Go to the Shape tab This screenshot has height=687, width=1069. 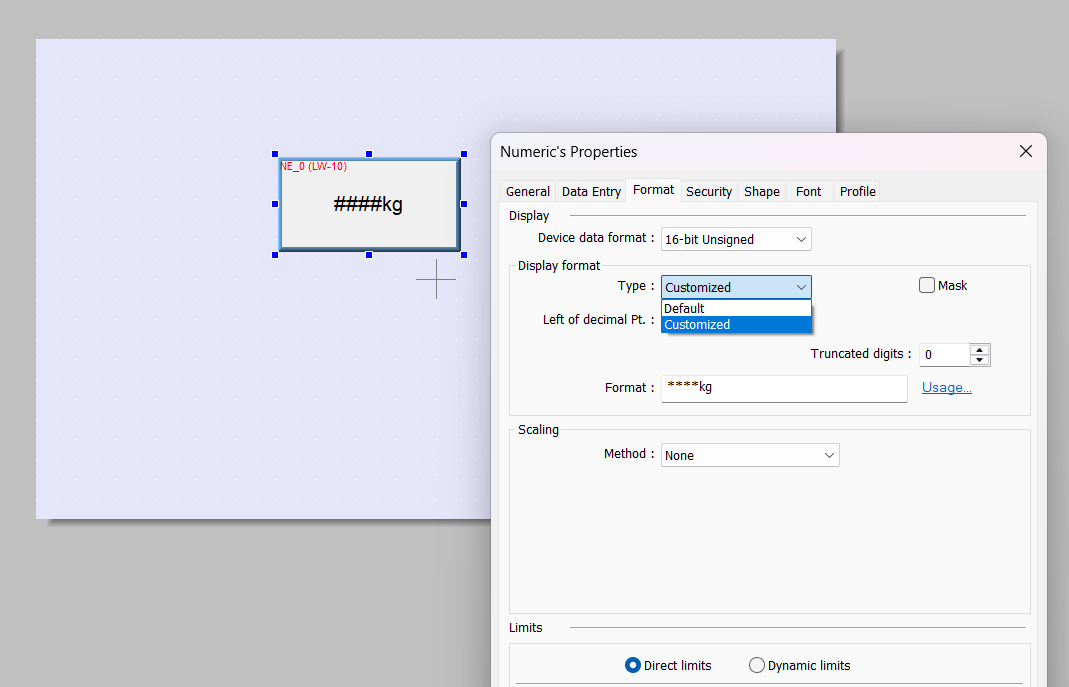point(761,191)
